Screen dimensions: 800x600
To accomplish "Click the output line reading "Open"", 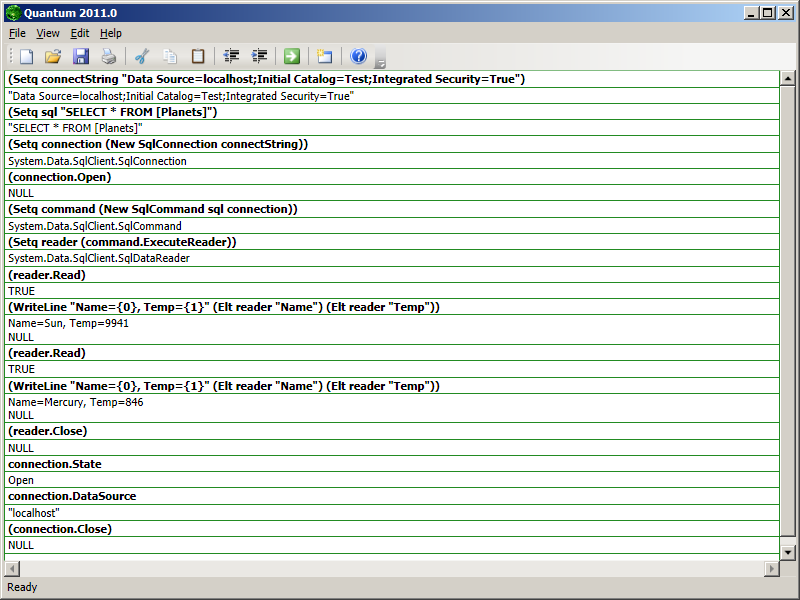I will coord(392,480).
